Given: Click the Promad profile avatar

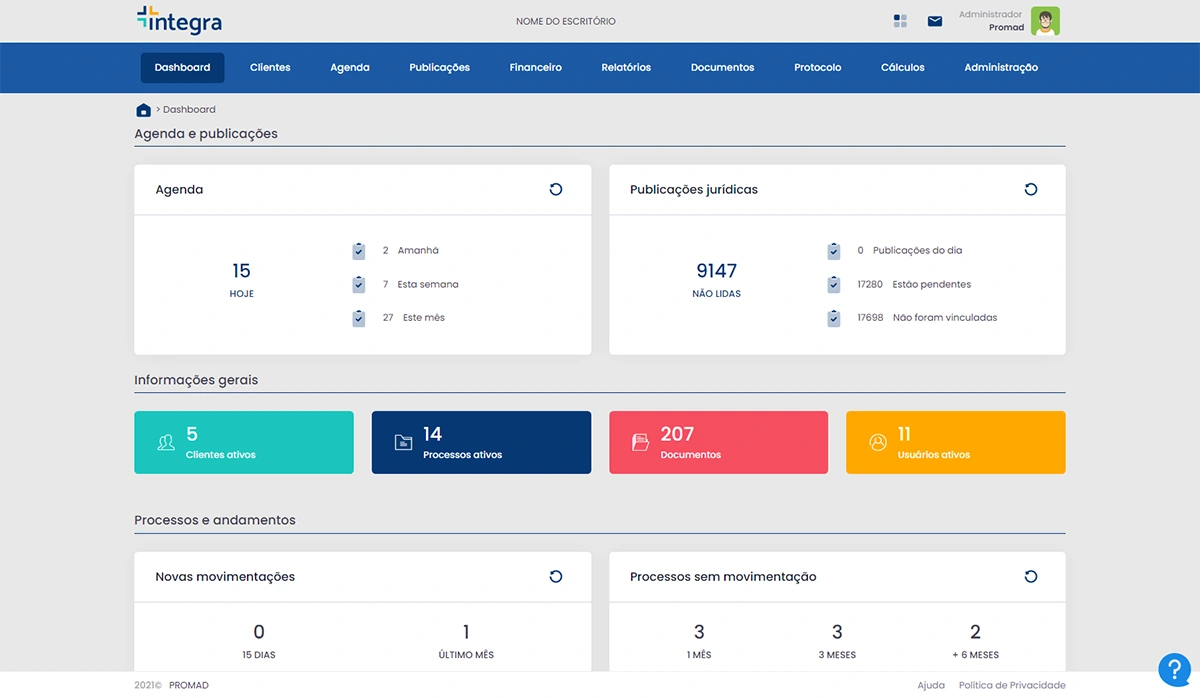Looking at the screenshot, I should pos(1044,20).
